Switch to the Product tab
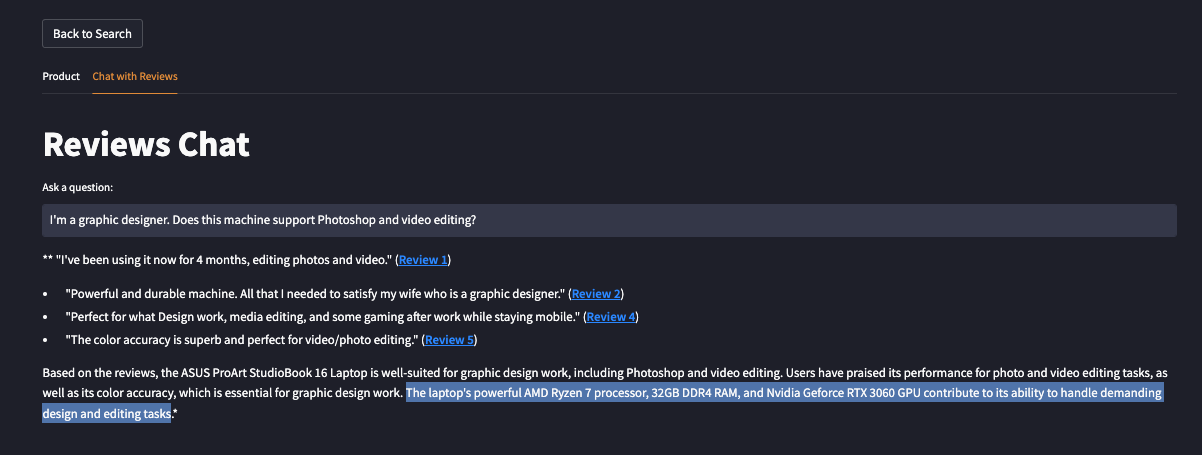This screenshot has height=455, width=1202. tap(61, 76)
